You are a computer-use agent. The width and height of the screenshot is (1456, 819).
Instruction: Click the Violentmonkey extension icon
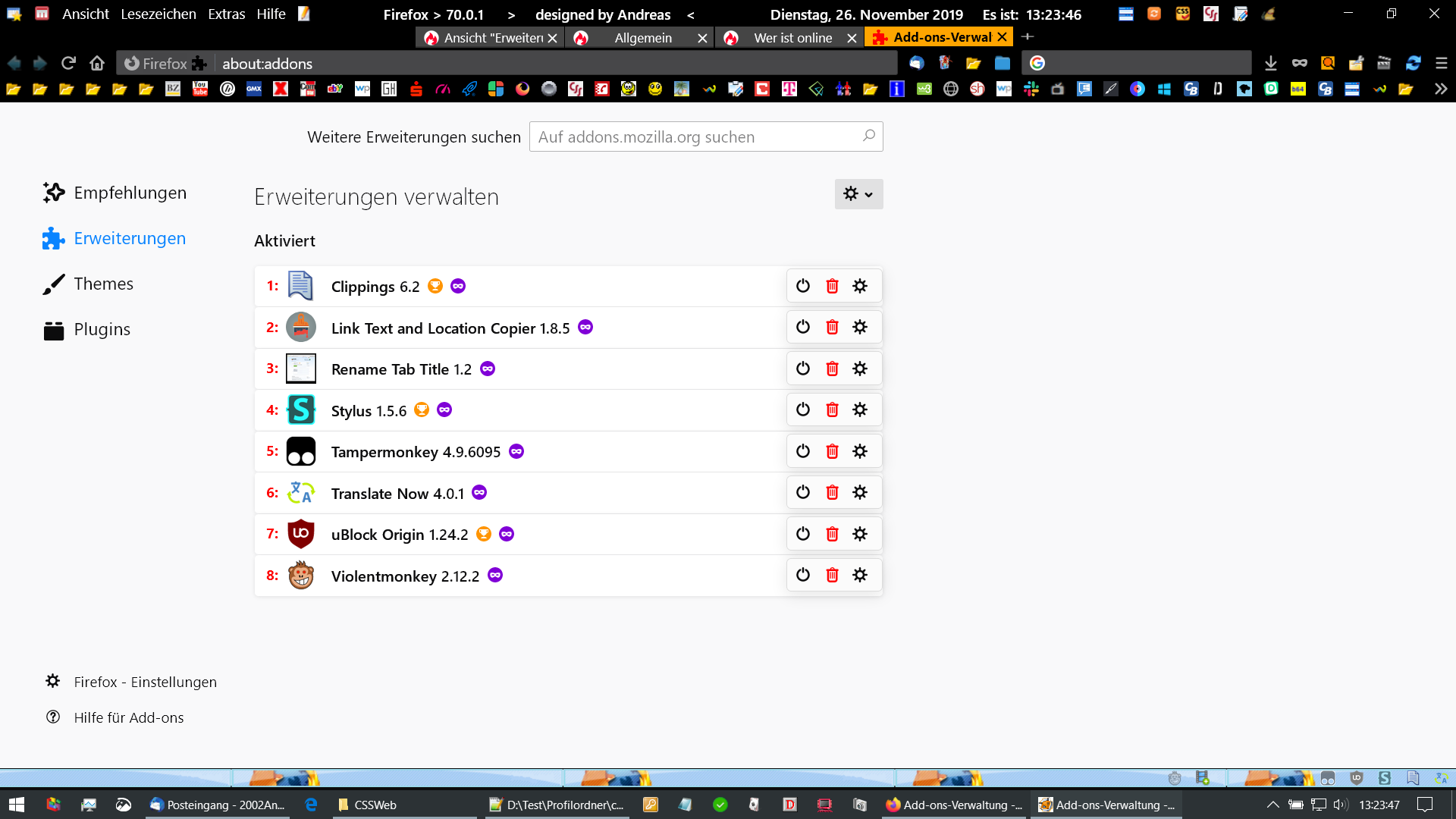[301, 576]
